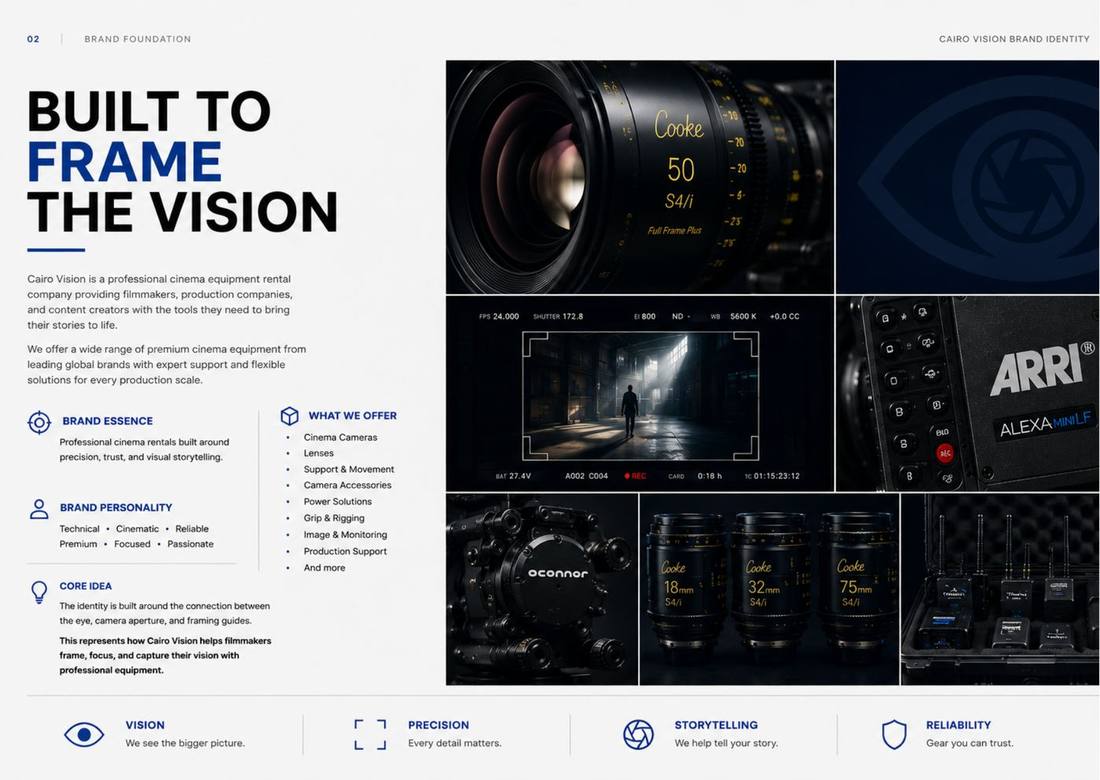Click the word Premium in personality traits
Viewport: 1100px width, 780px height.
pyautogui.click(x=79, y=544)
